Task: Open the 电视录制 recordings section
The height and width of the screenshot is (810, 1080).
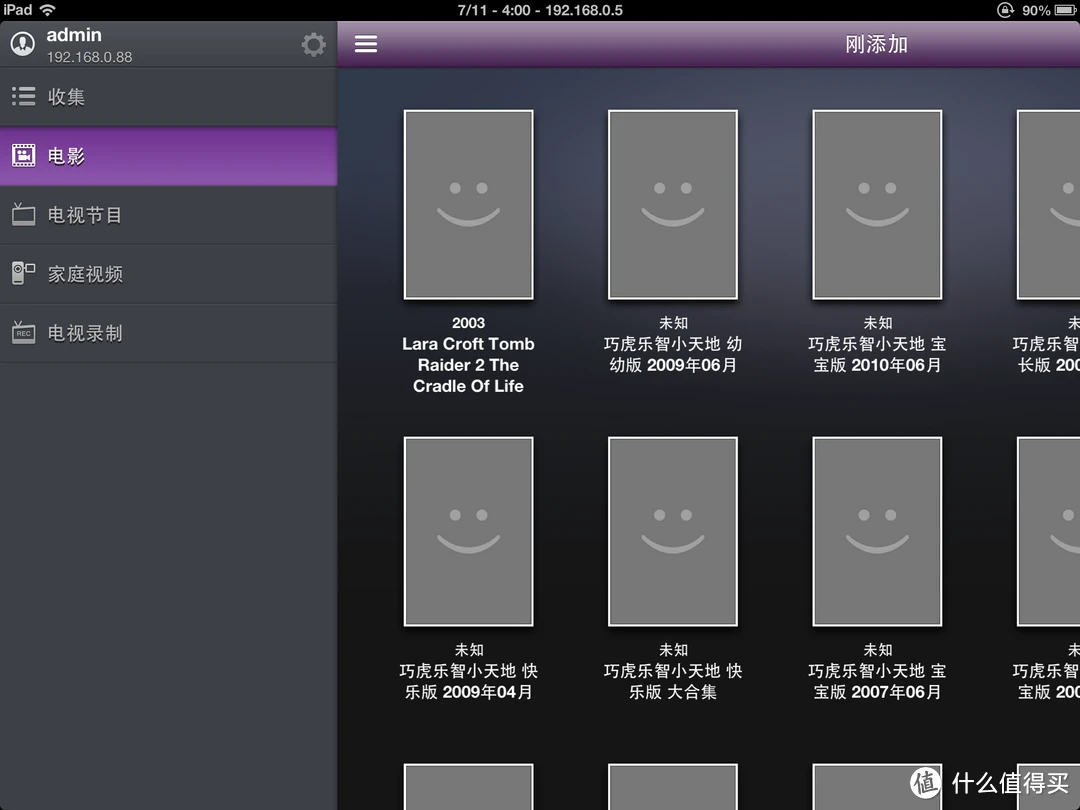Action: click(169, 333)
